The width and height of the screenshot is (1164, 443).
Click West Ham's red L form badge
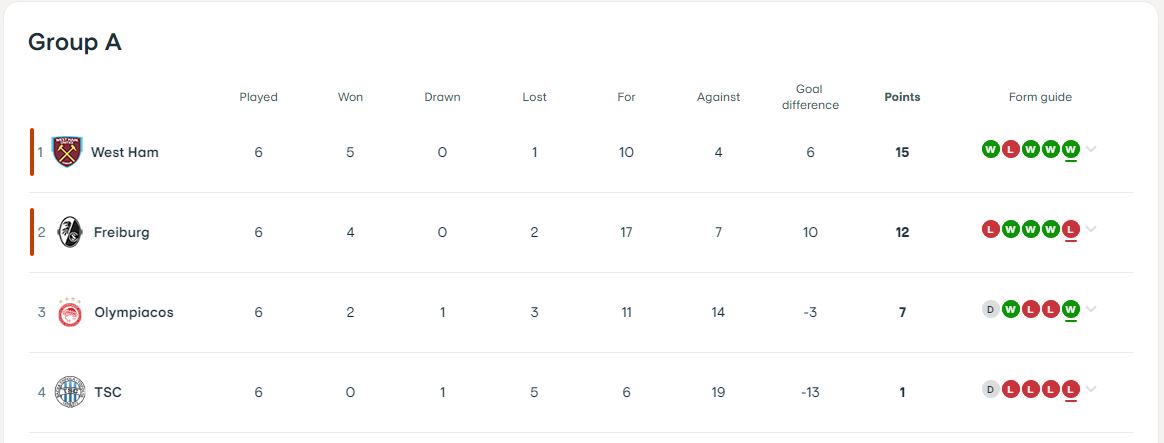[x=1010, y=149]
